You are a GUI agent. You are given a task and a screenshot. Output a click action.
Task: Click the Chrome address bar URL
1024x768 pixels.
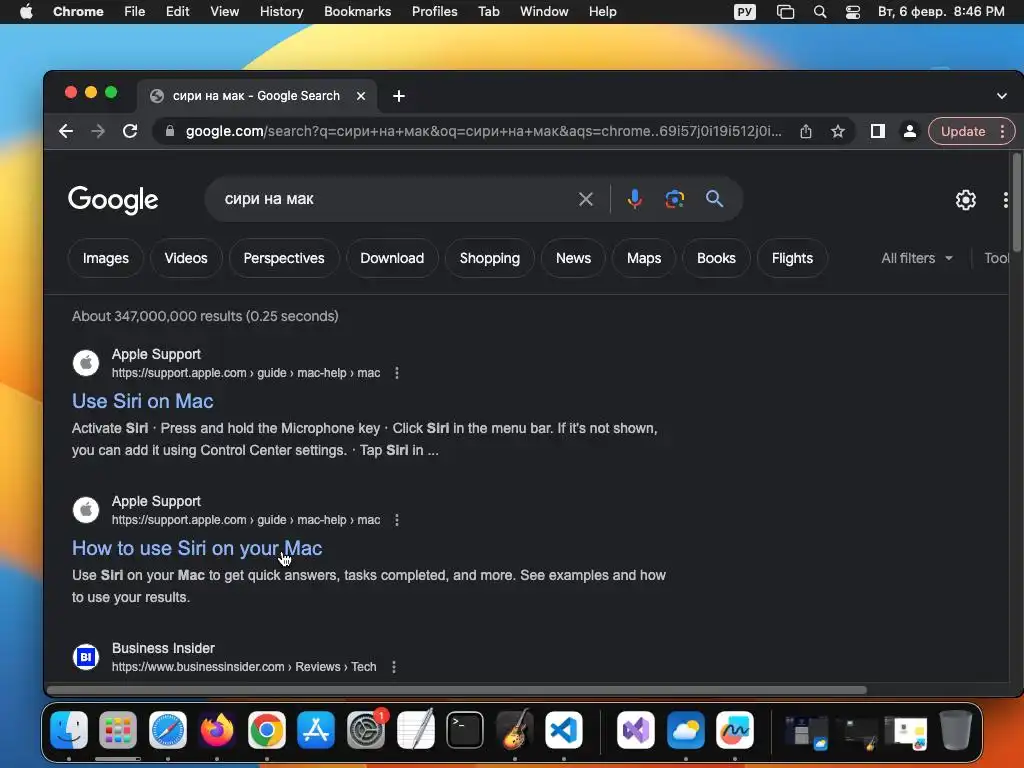click(483, 131)
